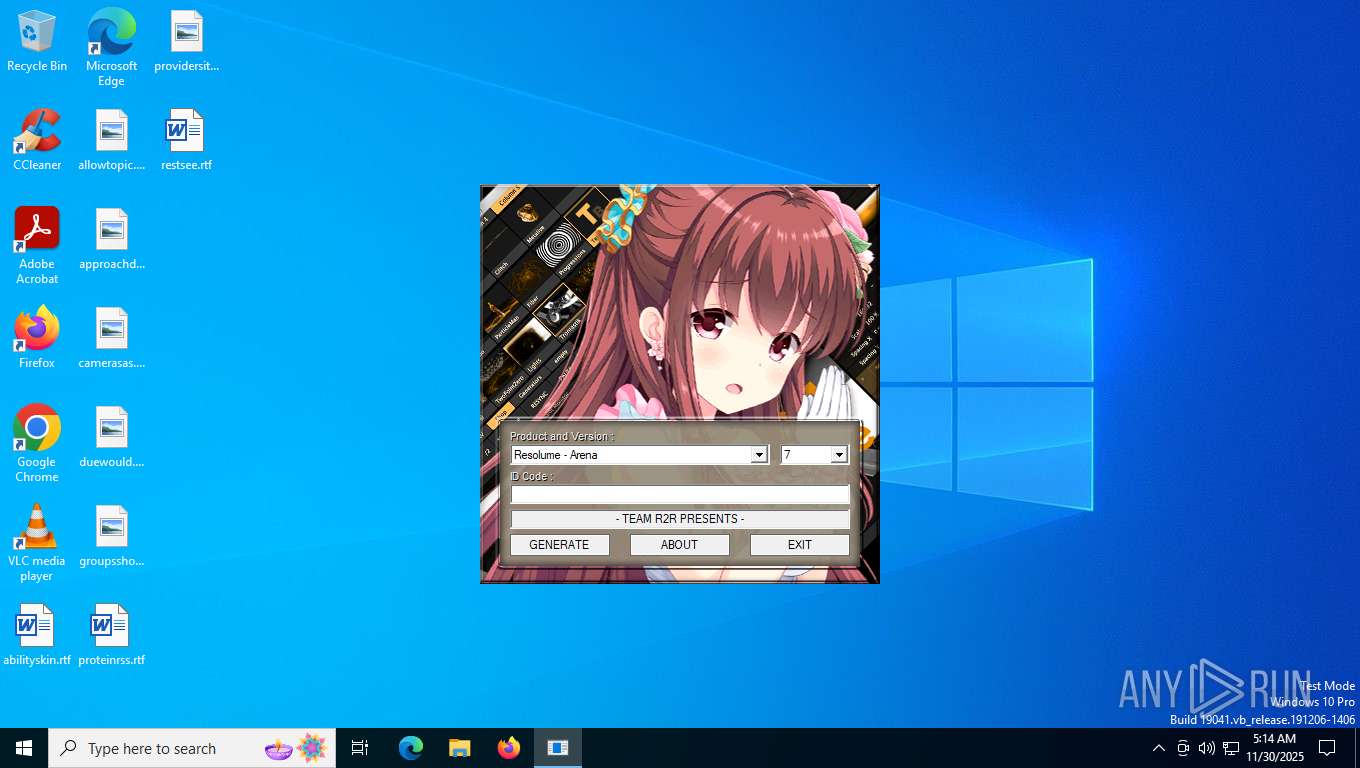Open Task View in taskbar

[x=360, y=748]
